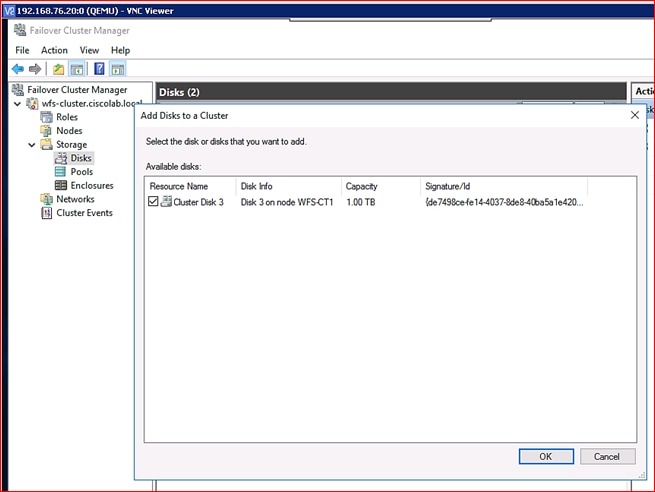Select Disks under Storage
Screen dimensions: 655x492
pos(81,158)
